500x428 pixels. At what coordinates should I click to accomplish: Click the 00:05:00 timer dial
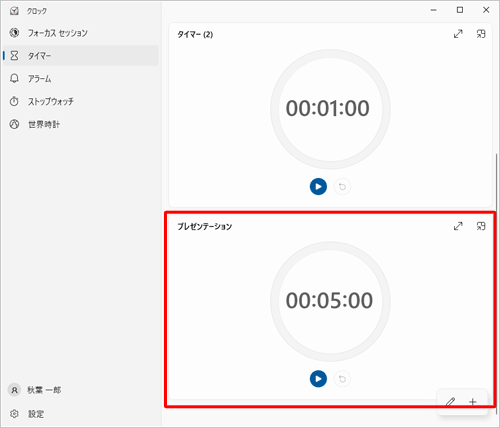point(330,301)
